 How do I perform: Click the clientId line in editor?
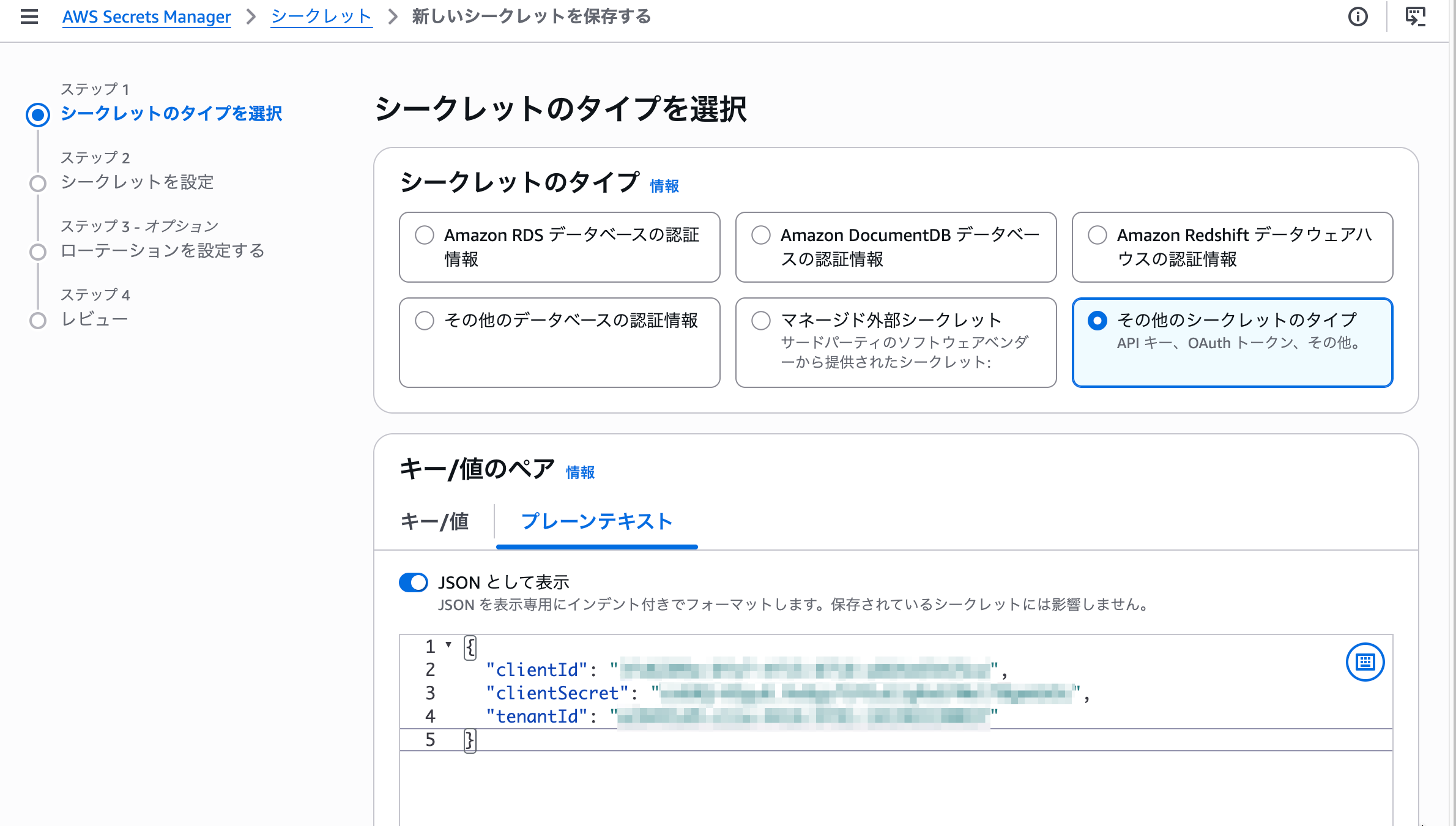[x=896, y=670]
